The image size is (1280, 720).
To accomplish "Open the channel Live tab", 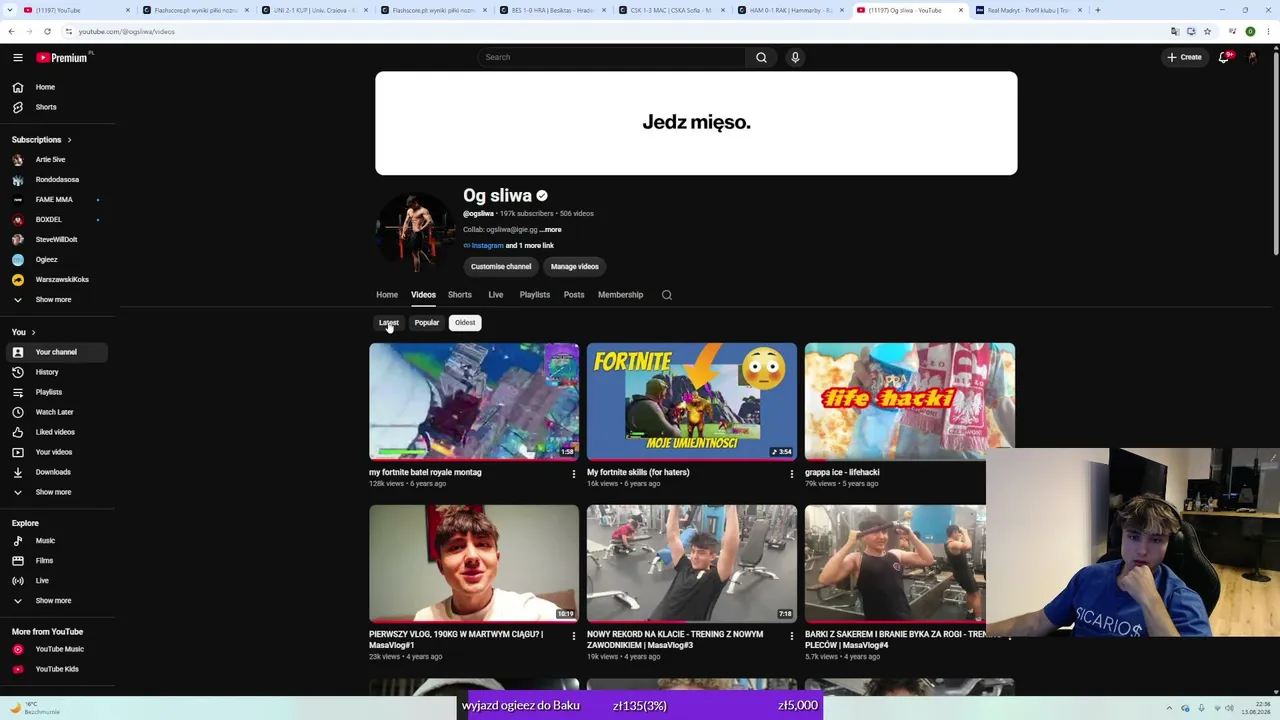I will (496, 295).
